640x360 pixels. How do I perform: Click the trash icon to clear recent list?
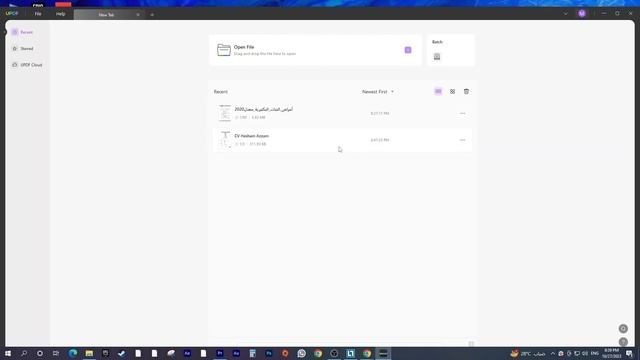[x=466, y=91]
